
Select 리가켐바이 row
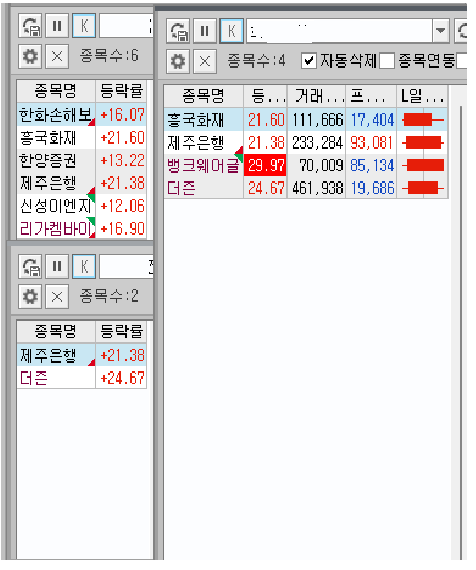pyautogui.click(x=82, y=229)
